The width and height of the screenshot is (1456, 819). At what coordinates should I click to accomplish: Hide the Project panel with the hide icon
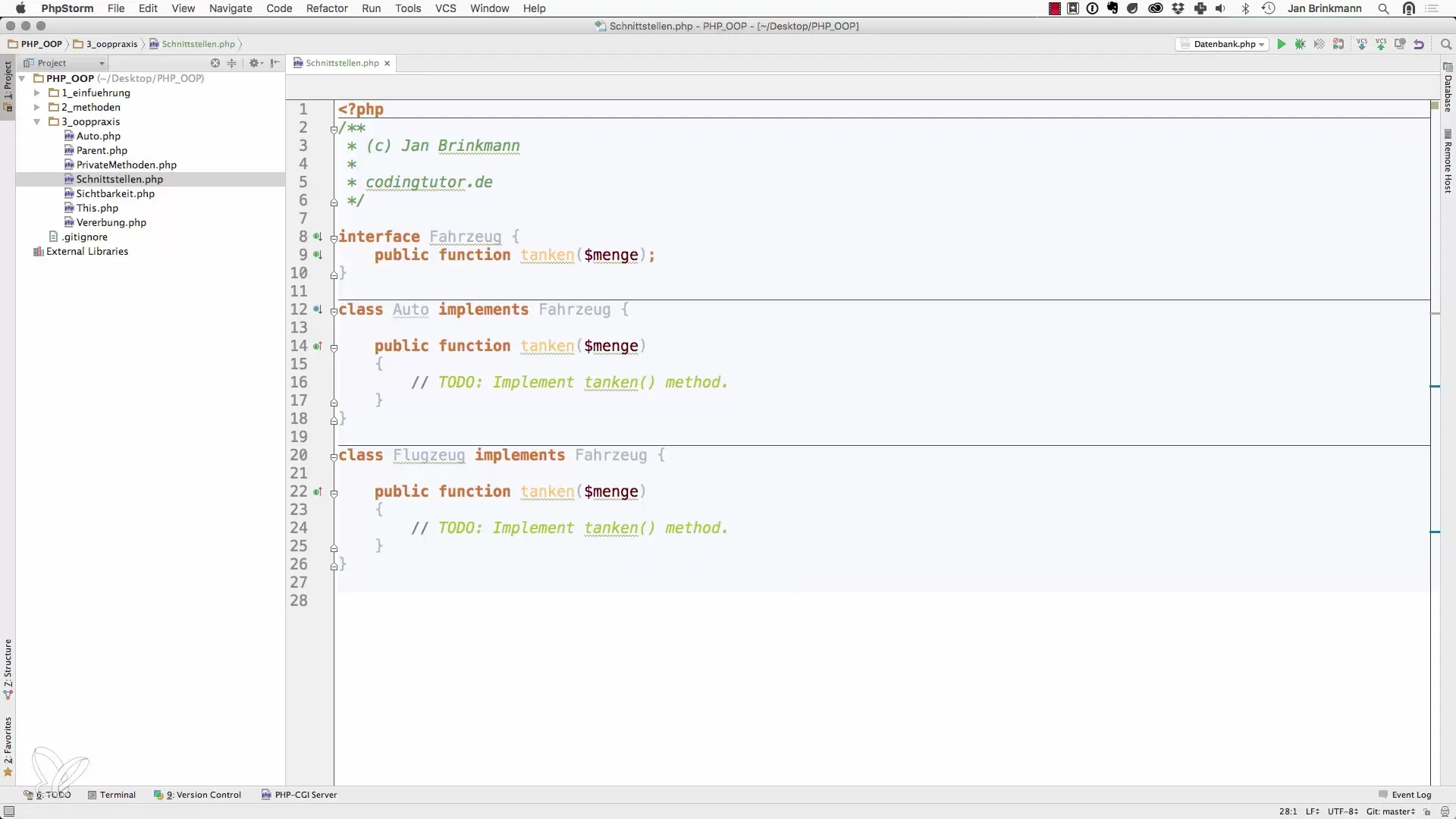coord(275,63)
